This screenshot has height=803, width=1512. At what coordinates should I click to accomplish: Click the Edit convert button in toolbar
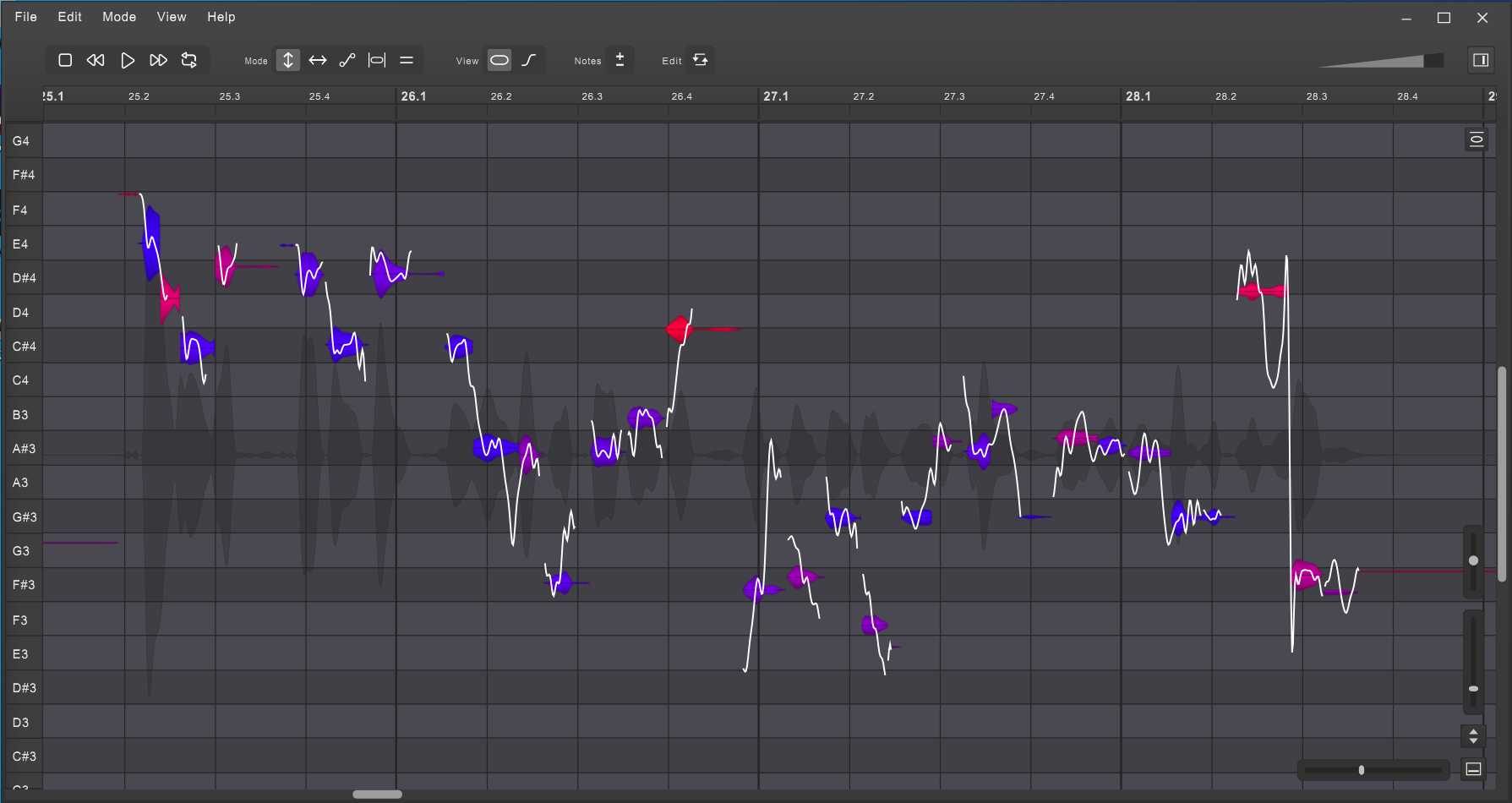[700, 60]
